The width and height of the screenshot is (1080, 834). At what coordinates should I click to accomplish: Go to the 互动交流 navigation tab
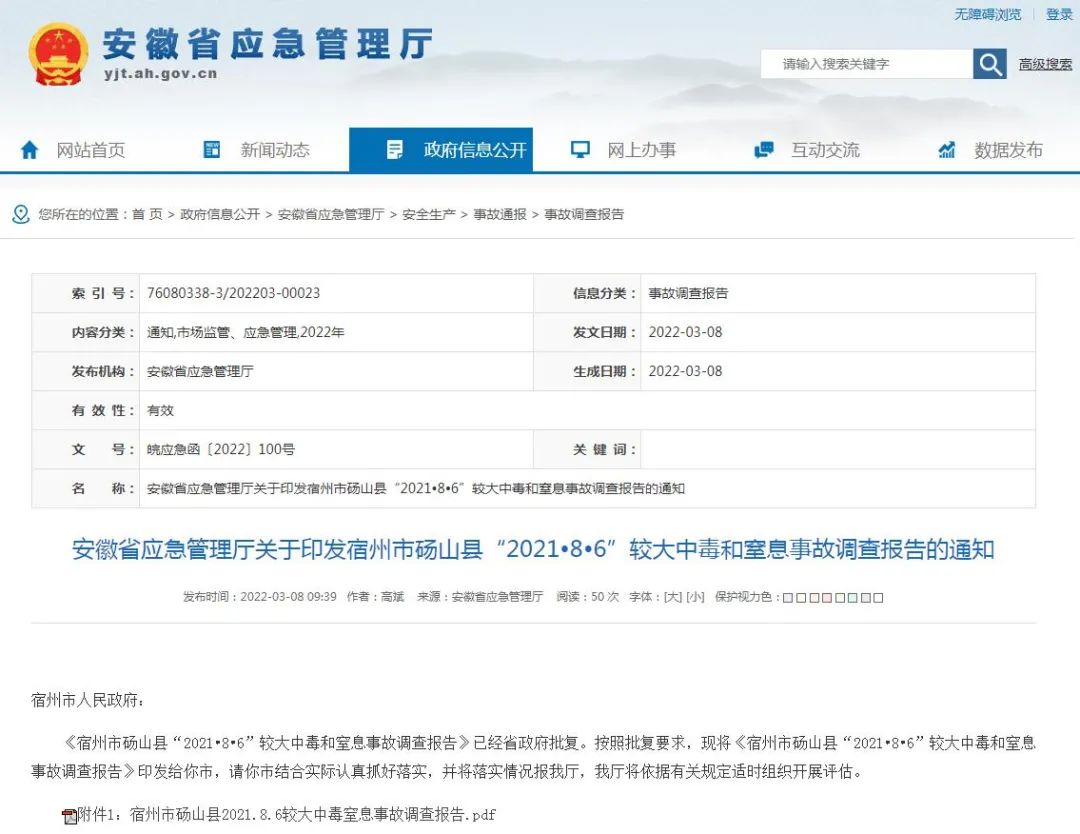coord(825,150)
